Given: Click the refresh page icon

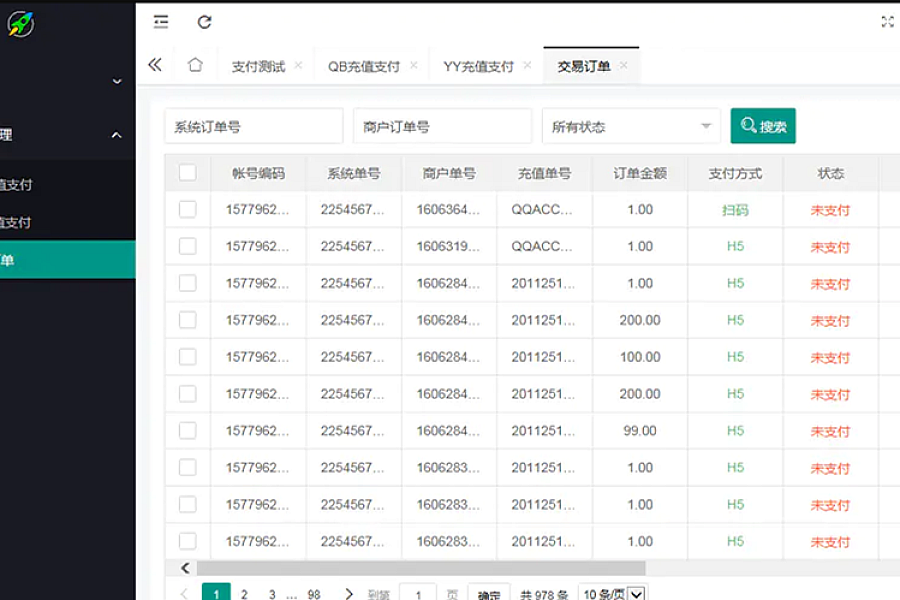Looking at the screenshot, I should pyautogui.click(x=204, y=22).
